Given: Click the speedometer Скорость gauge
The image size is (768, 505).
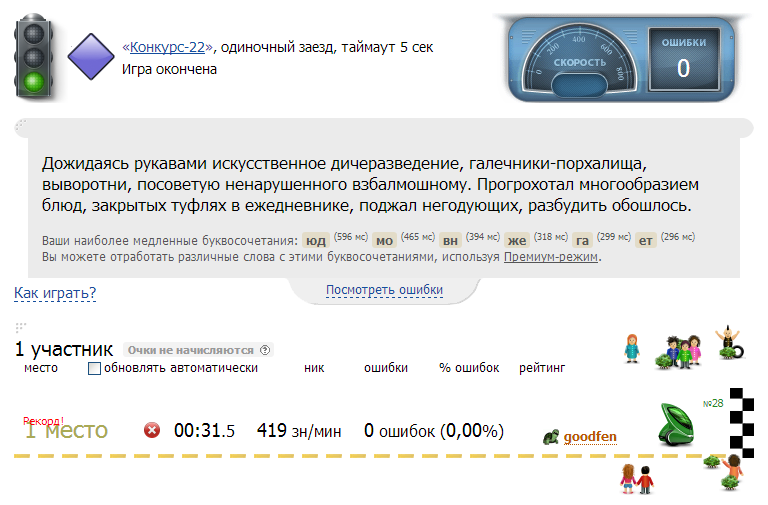Looking at the screenshot, I should coord(579,60).
